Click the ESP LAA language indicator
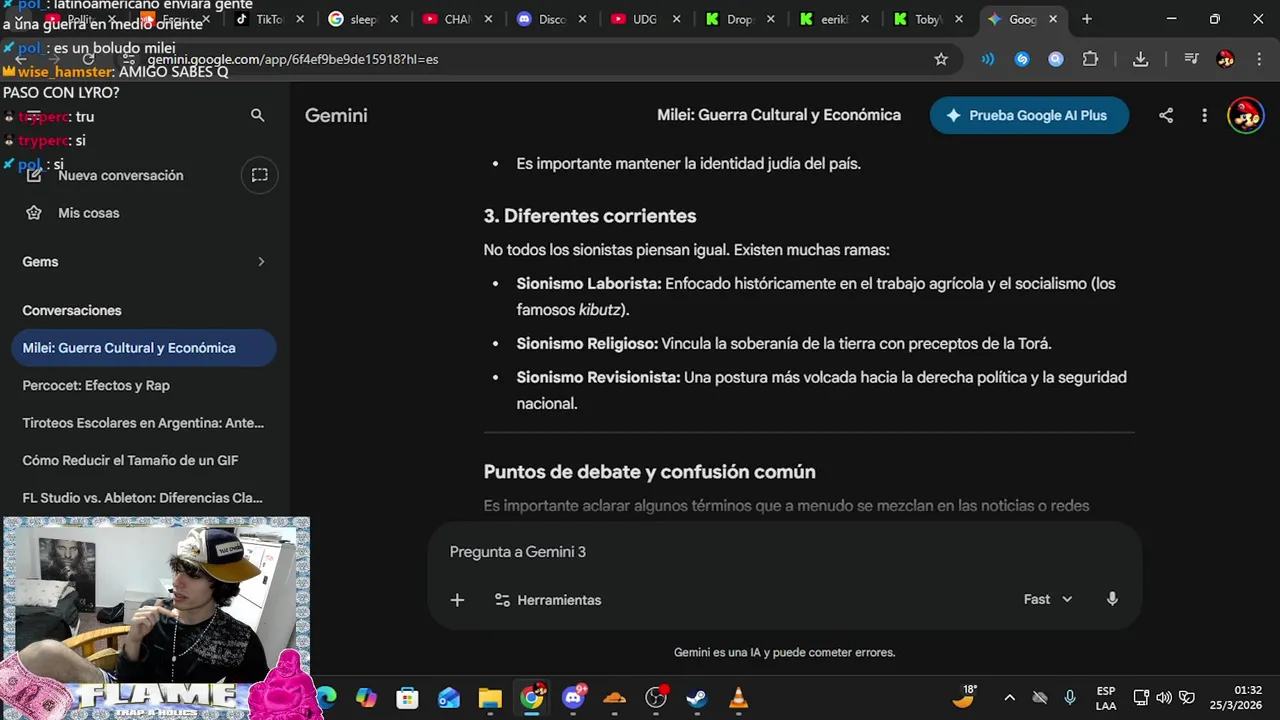The width and height of the screenshot is (1280, 720). (x=1106, y=697)
